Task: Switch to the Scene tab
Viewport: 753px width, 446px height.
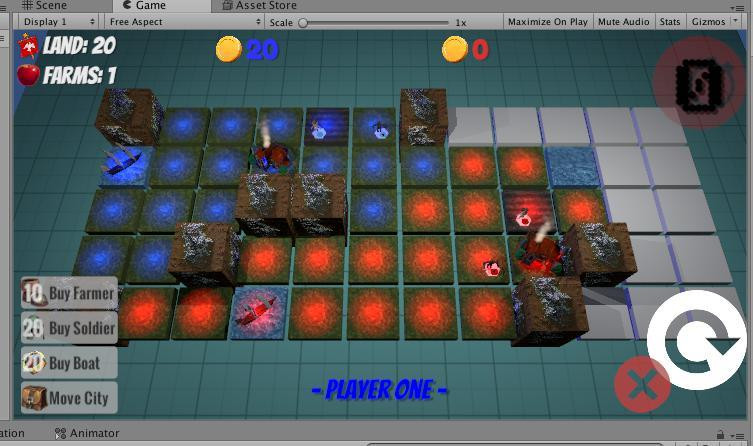Action: [44, 5]
